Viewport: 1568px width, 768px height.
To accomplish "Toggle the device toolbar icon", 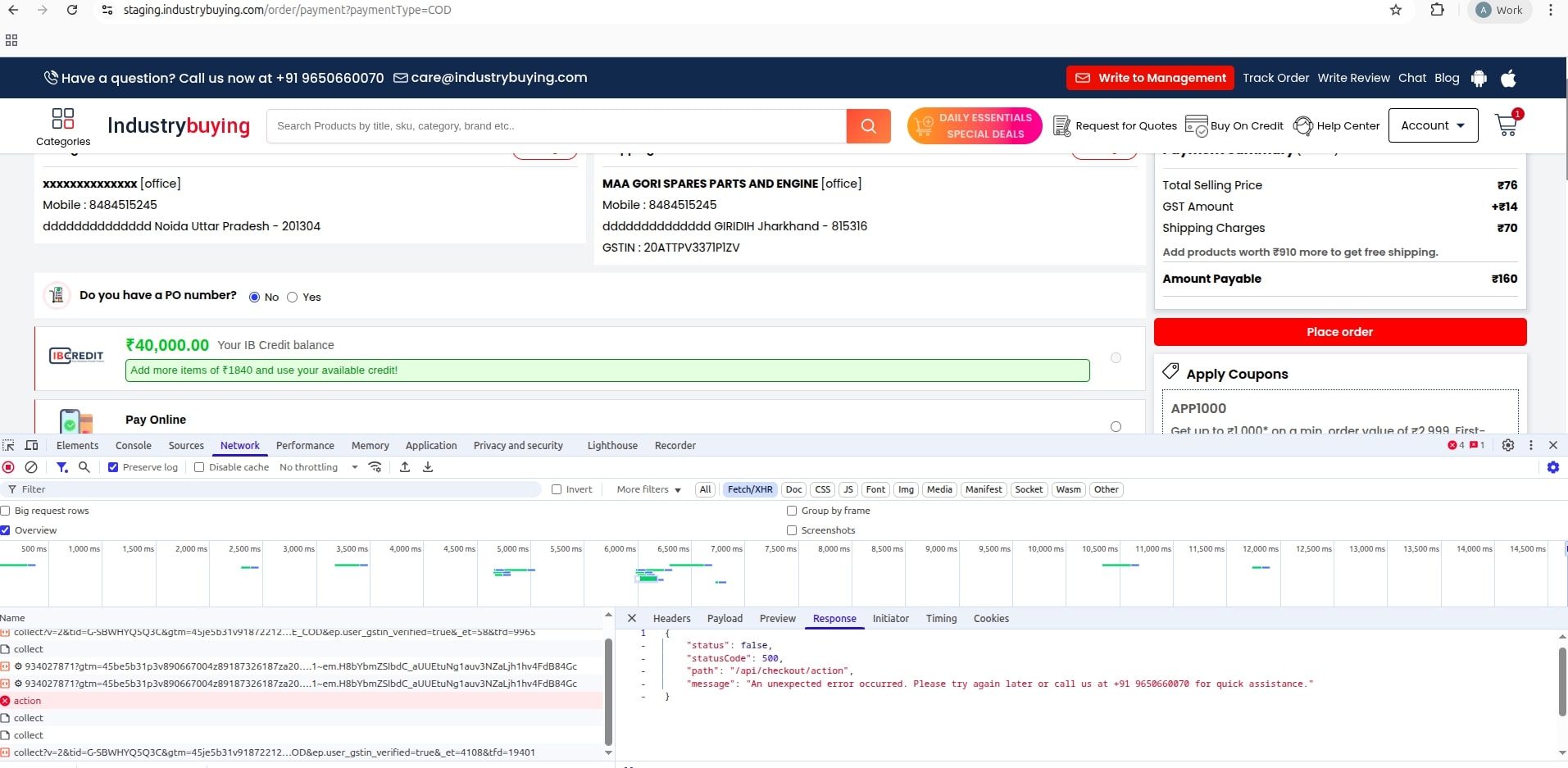I will [32, 445].
